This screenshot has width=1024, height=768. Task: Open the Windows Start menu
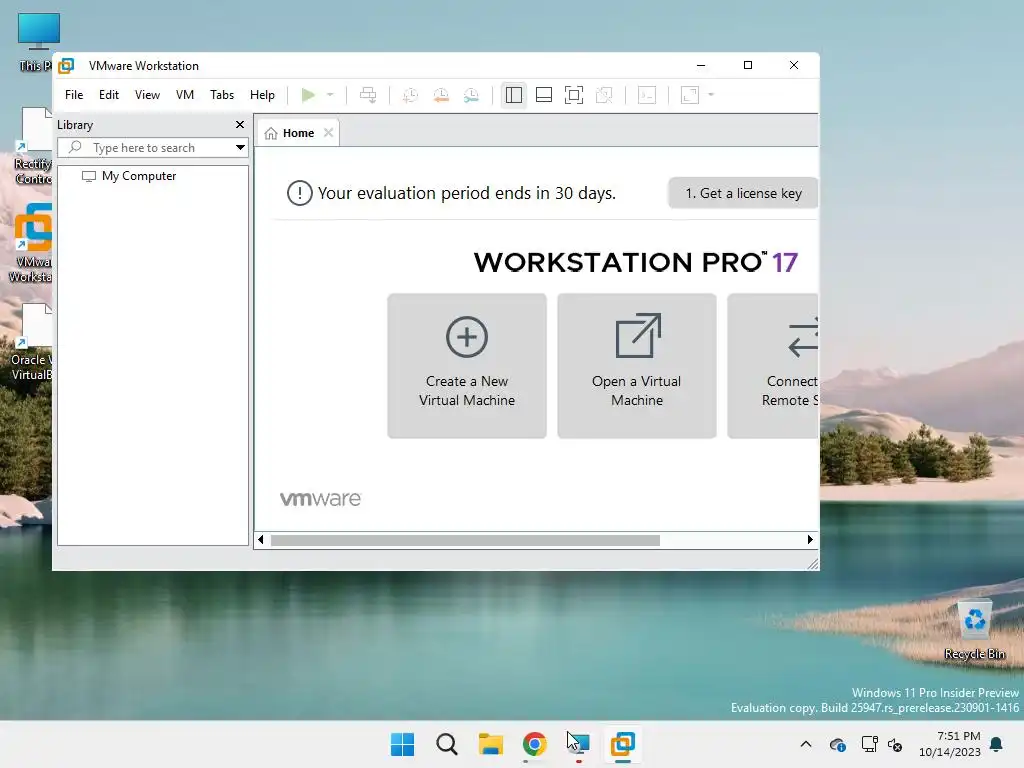[402, 744]
